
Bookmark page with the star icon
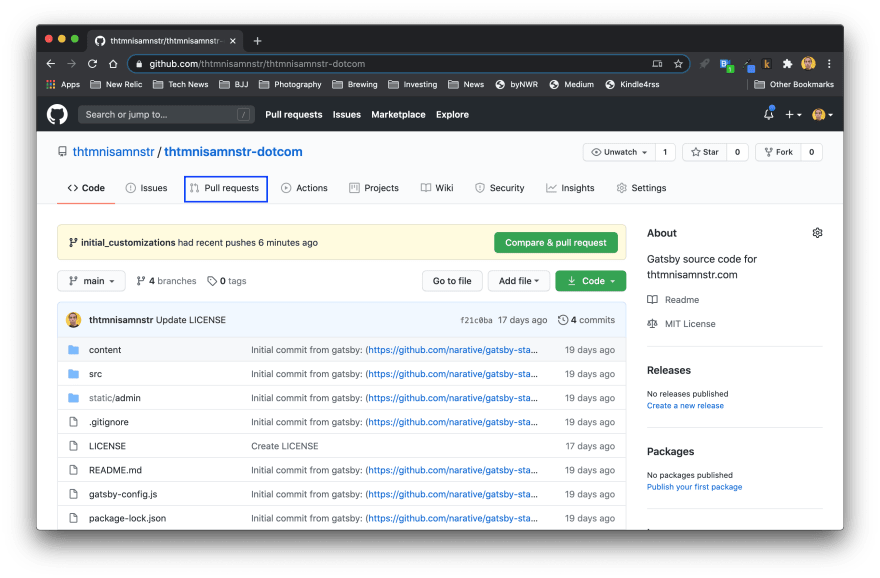coord(678,64)
